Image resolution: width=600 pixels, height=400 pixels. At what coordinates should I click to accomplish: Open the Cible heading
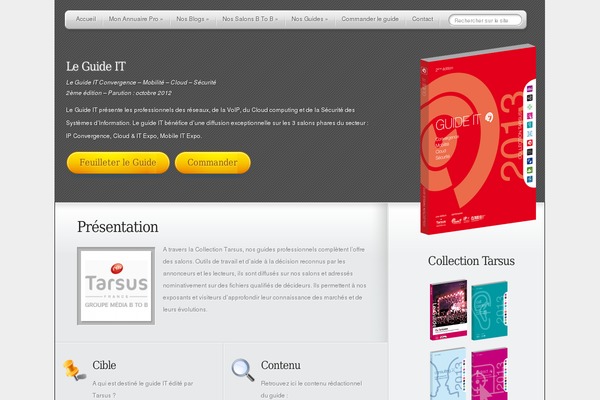[x=104, y=365]
